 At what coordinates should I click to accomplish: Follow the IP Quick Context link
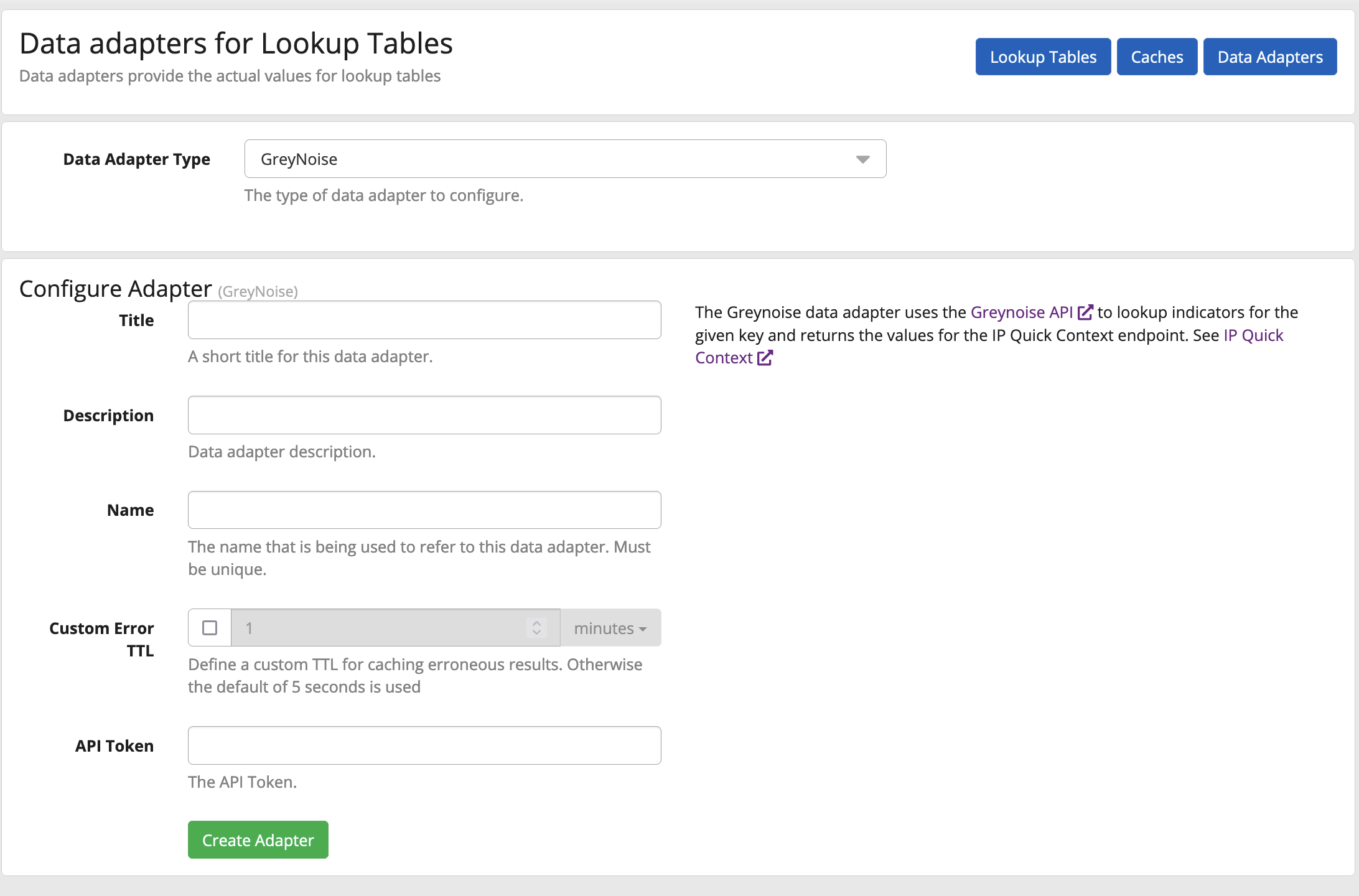coord(1253,335)
